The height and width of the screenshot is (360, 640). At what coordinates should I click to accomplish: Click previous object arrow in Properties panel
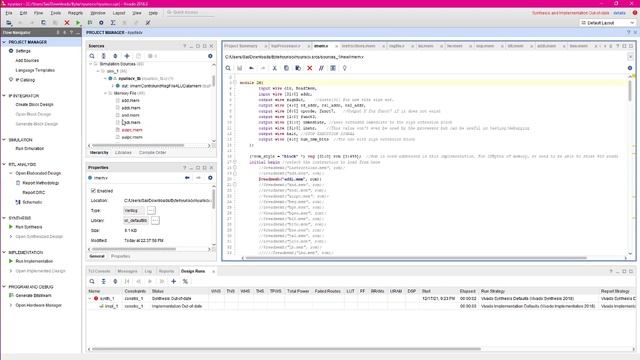click(187, 178)
